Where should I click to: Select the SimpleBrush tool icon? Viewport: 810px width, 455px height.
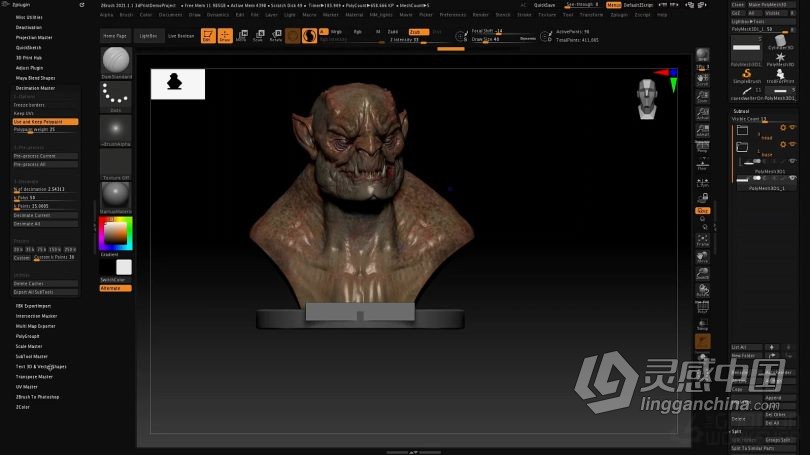click(747, 76)
